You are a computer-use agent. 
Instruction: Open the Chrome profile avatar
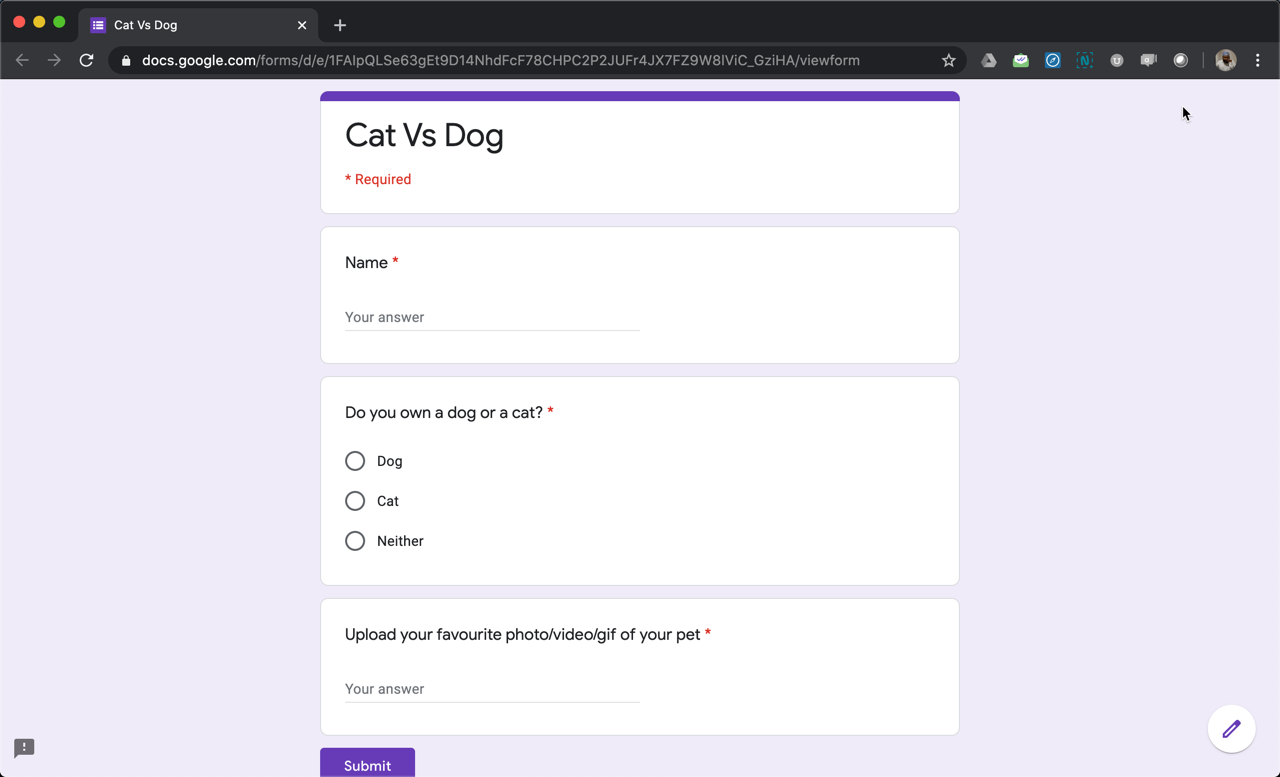tap(1225, 61)
